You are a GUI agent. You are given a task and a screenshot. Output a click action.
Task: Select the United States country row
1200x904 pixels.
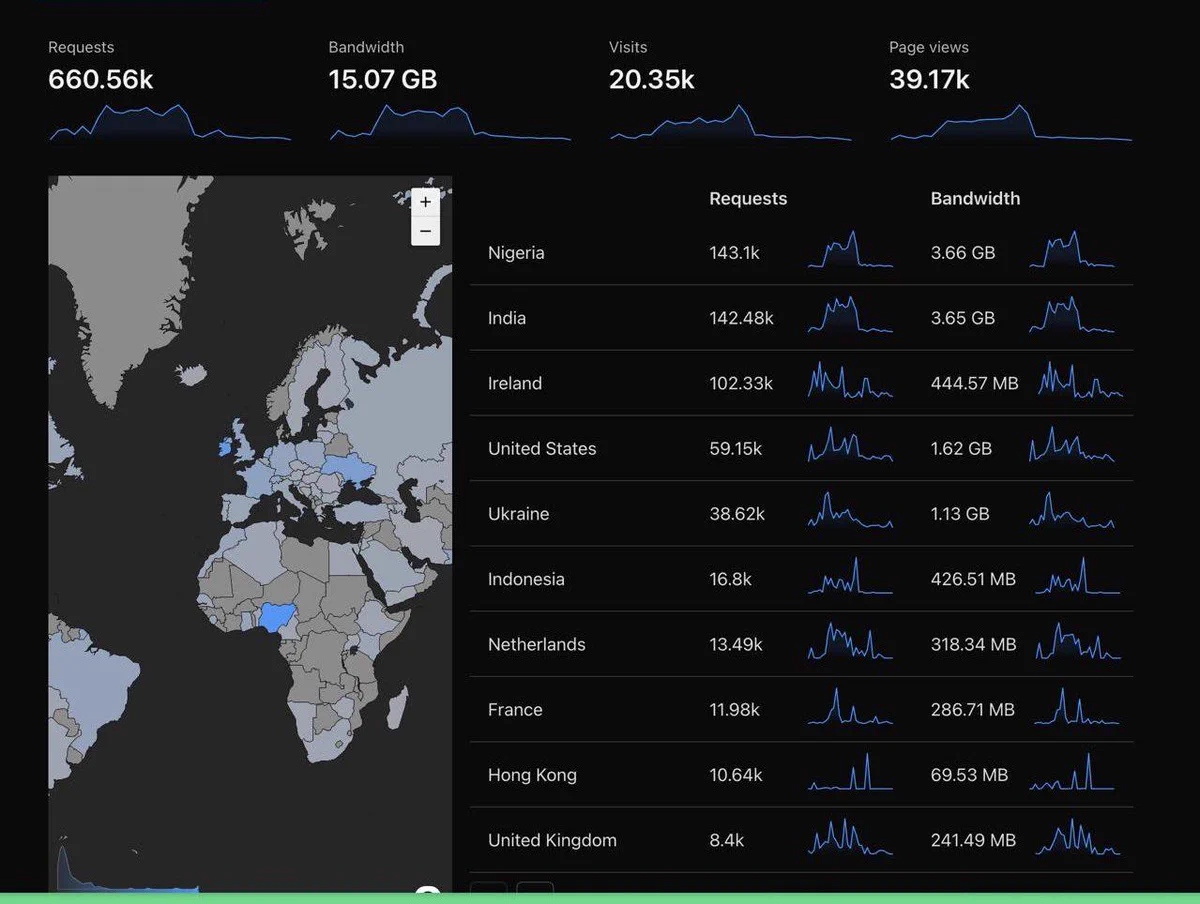click(801, 448)
